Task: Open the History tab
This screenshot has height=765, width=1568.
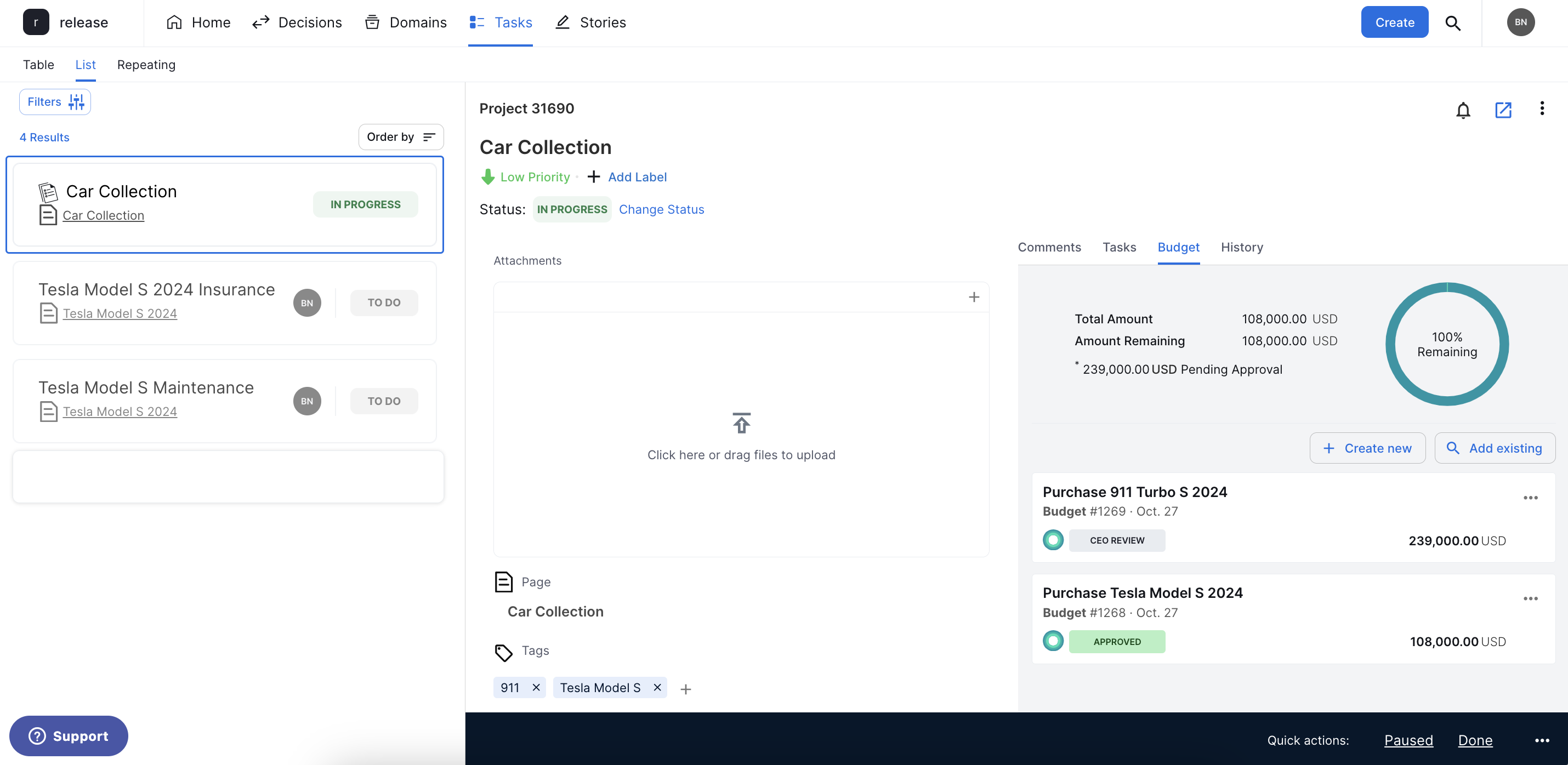Action: tap(1242, 247)
